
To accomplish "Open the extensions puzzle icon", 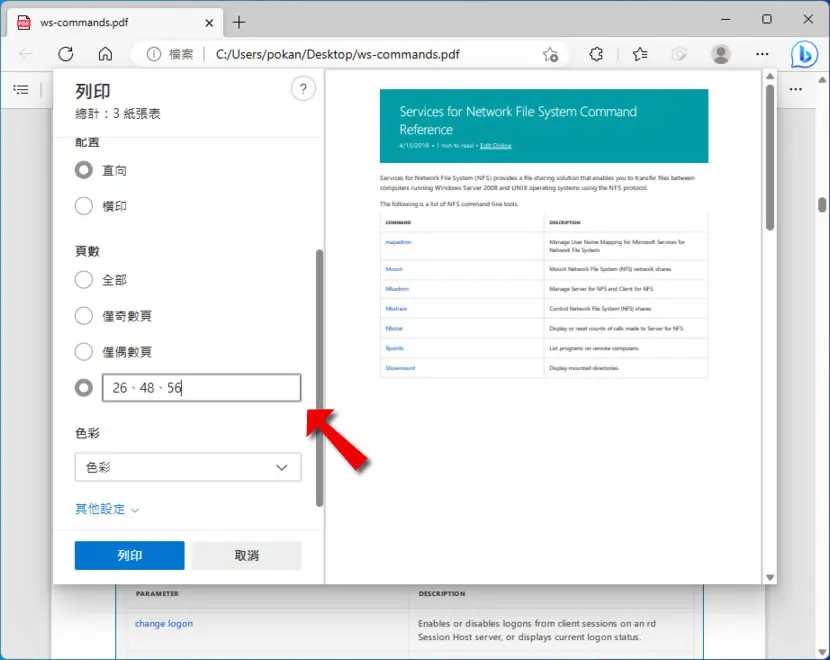I will [x=596, y=54].
